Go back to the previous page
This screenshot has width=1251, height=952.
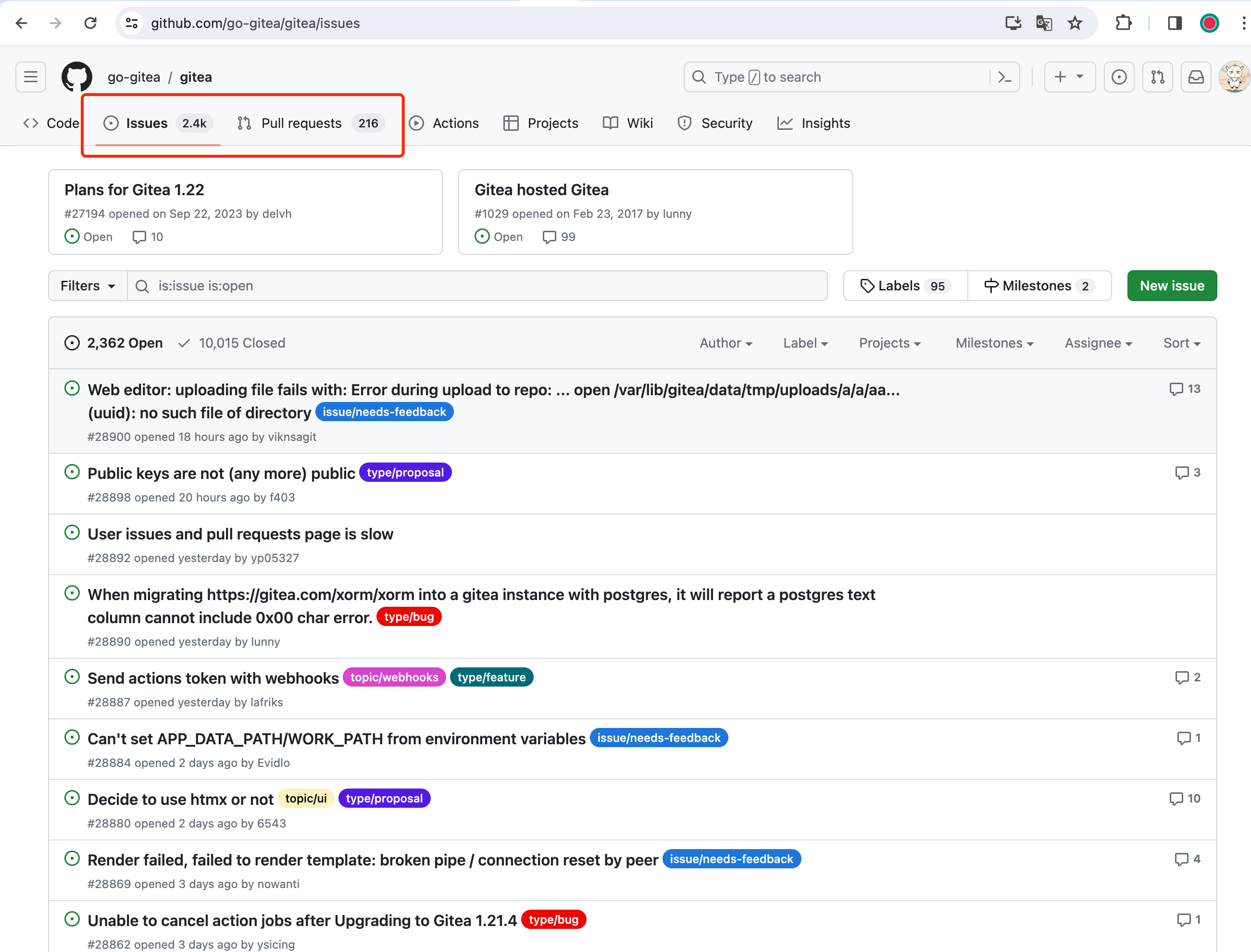click(x=22, y=23)
